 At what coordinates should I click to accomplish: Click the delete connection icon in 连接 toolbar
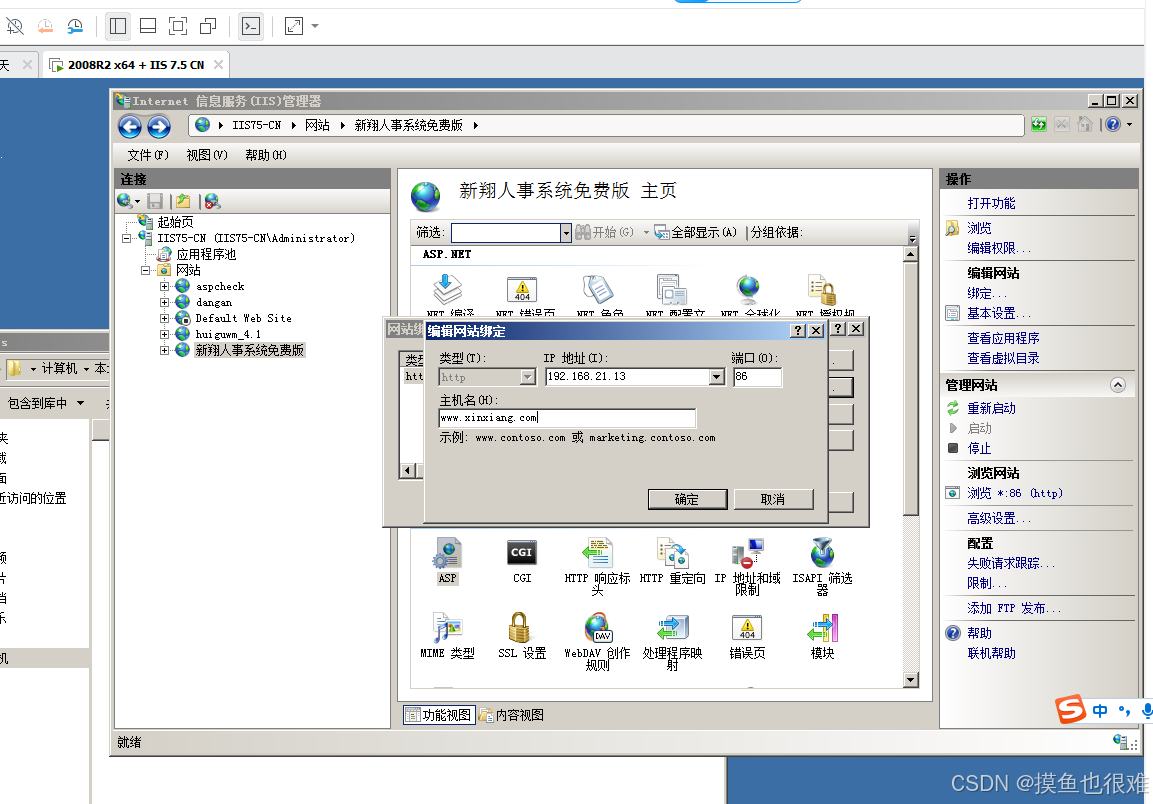point(213,201)
